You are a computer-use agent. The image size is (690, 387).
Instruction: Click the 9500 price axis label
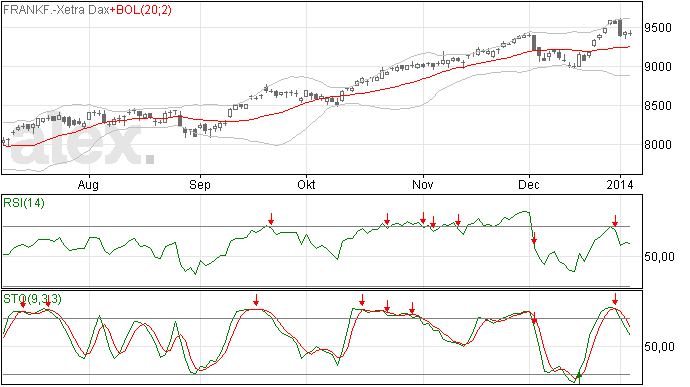(658, 28)
